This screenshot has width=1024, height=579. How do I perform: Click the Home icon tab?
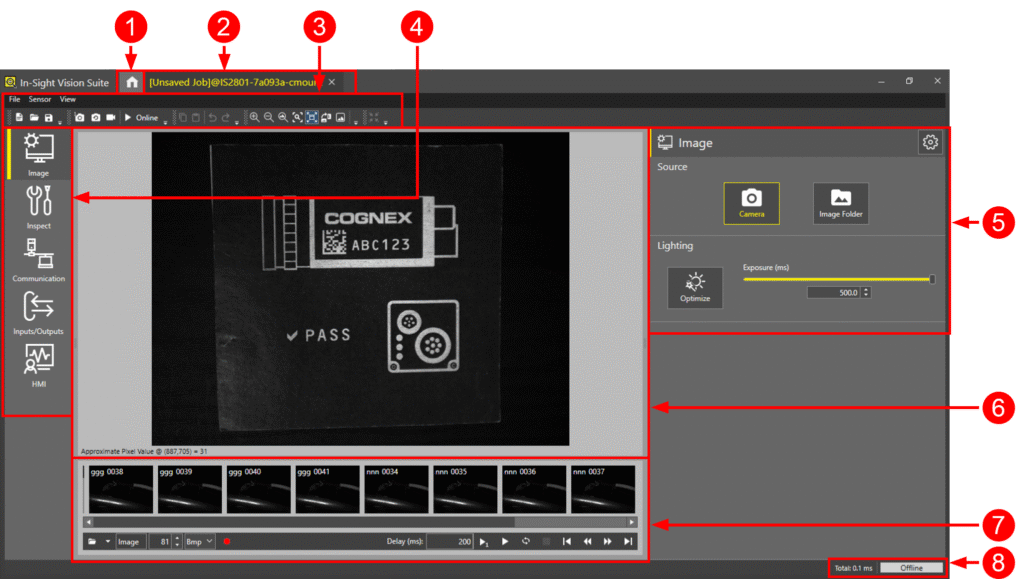coord(131,82)
